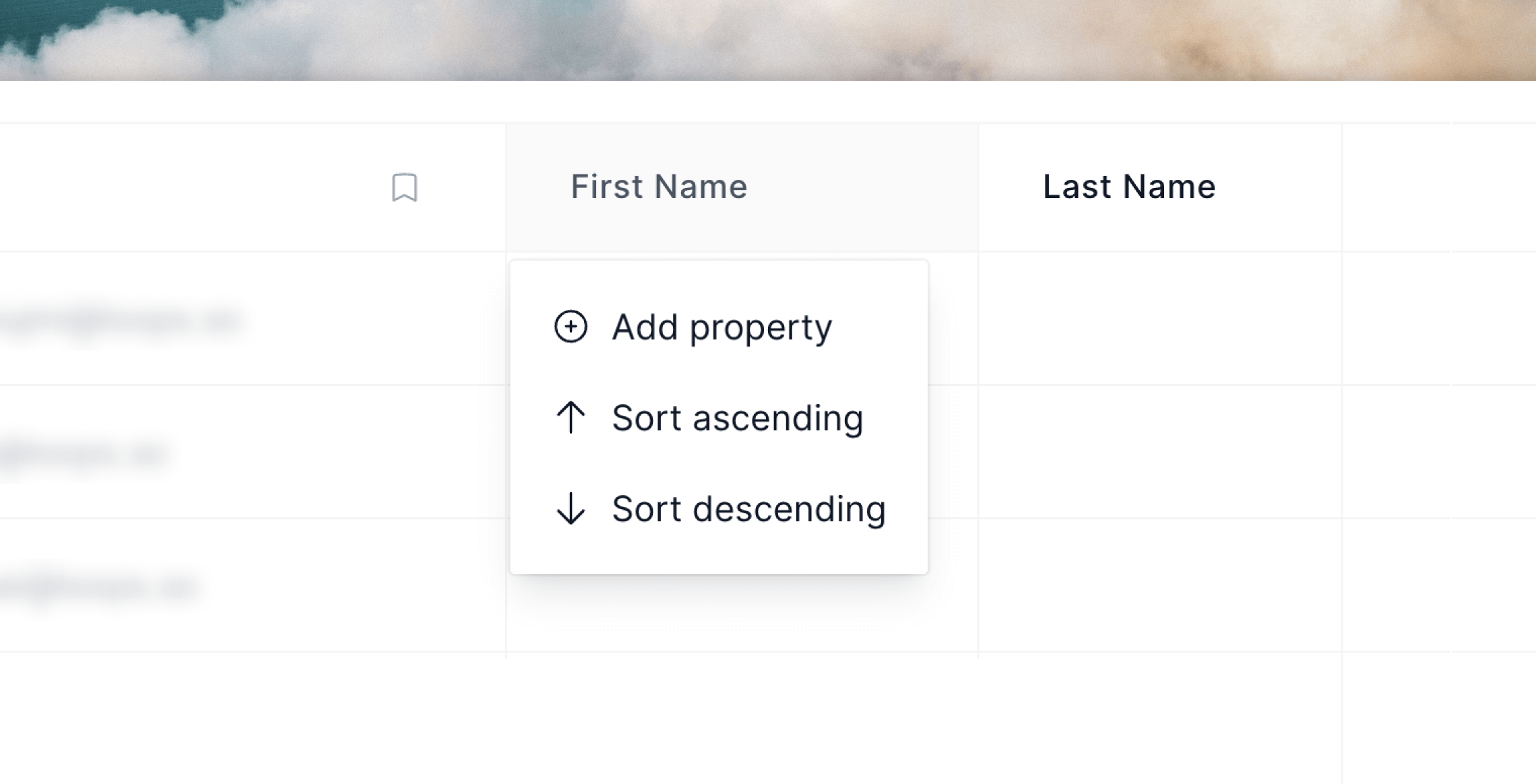This screenshot has height=784, width=1536.
Task: Click the up arrow icon for ascending sort
Action: tap(571, 418)
